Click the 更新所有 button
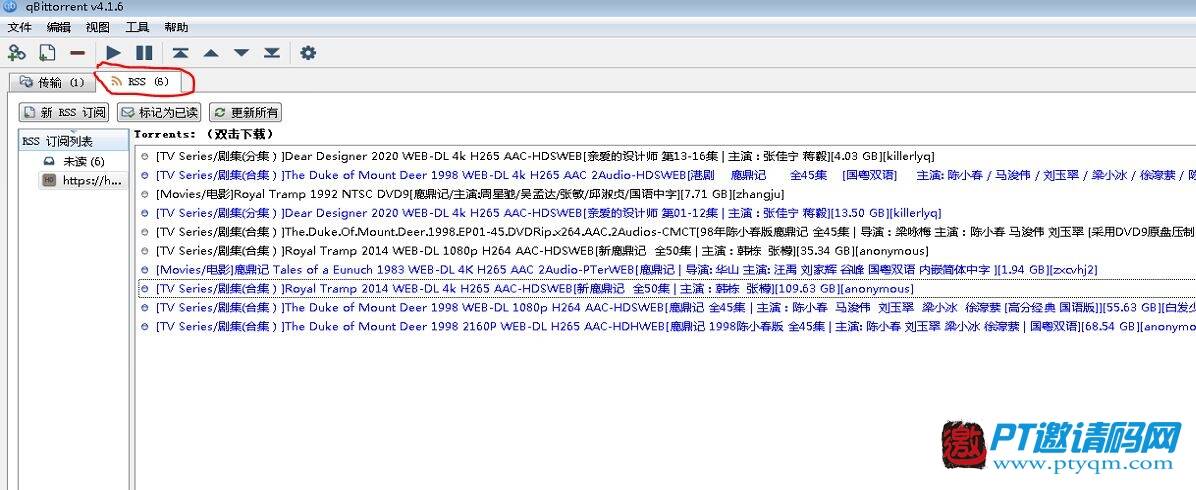This screenshot has width=1196, height=490. click(x=245, y=112)
